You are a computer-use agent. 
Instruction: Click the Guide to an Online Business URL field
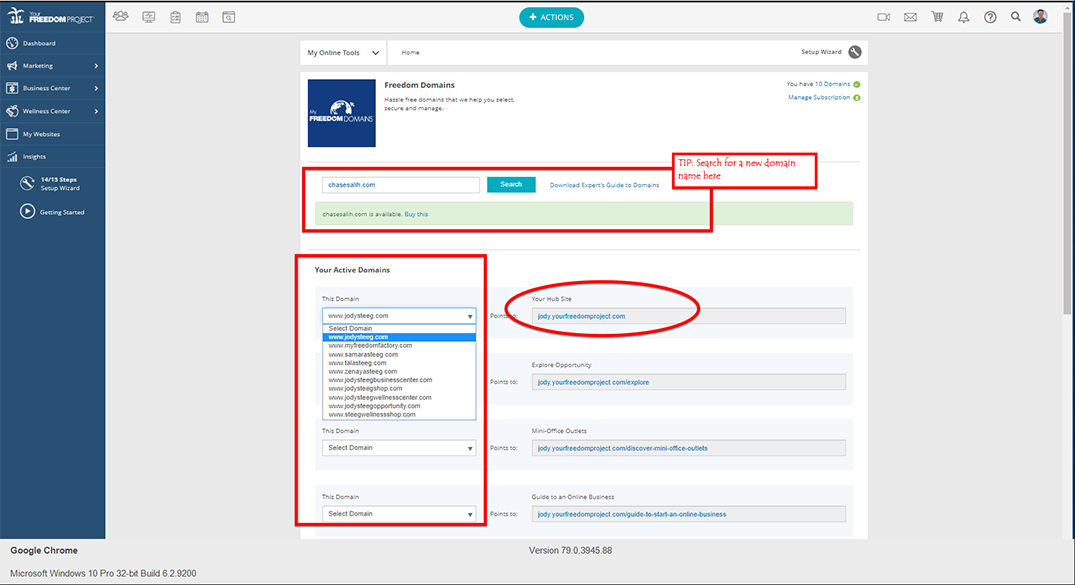(688, 514)
